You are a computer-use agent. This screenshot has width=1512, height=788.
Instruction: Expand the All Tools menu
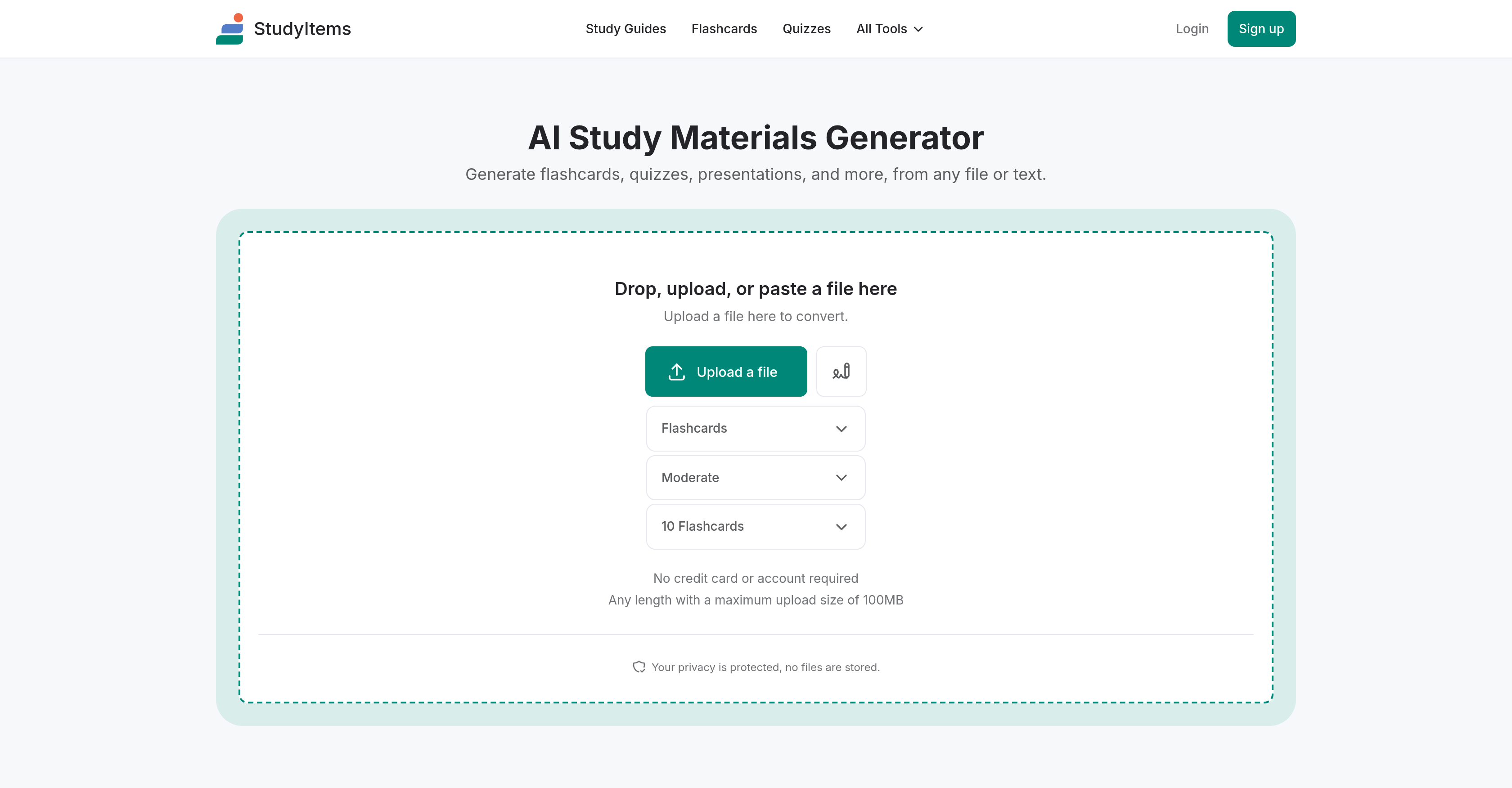(888, 28)
